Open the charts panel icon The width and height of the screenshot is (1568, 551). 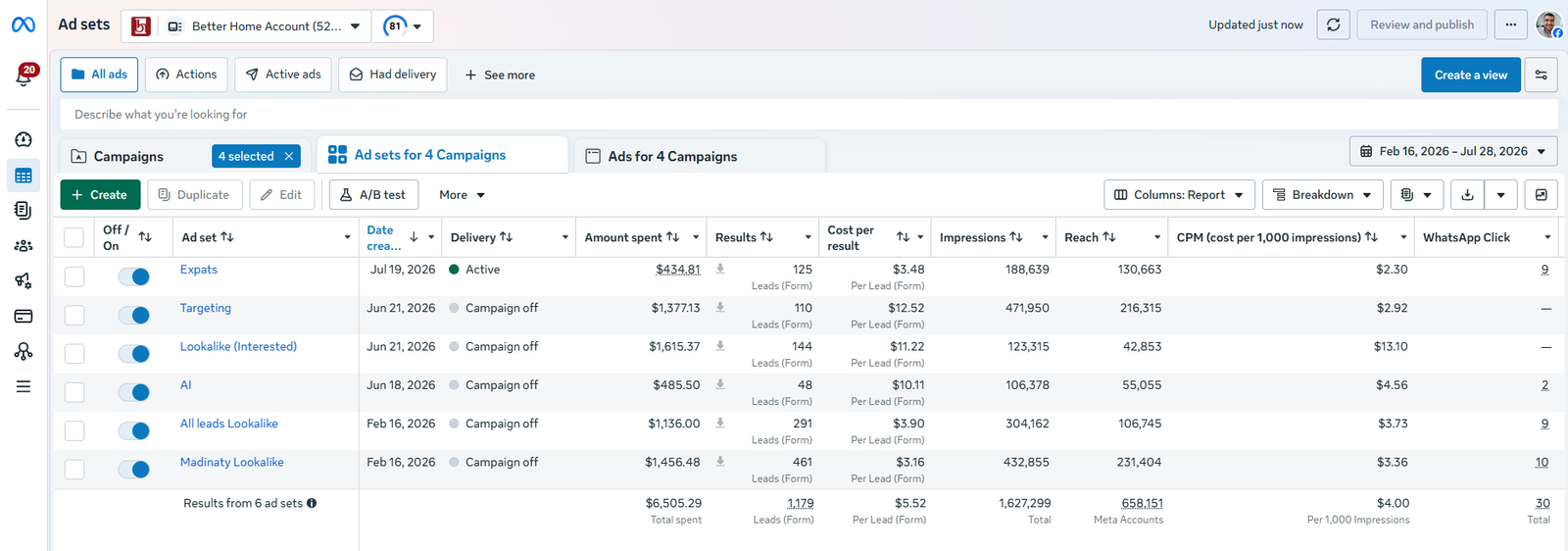(1541, 195)
